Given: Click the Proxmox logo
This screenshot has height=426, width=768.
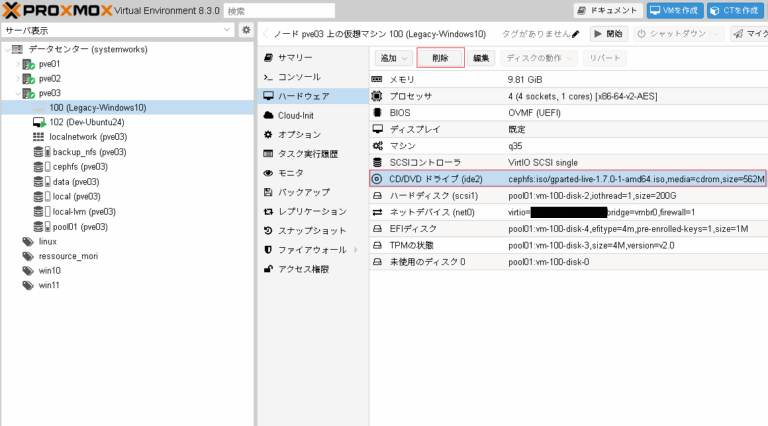Looking at the screenshot, I should pyautogui.click(x=57, y=10).
